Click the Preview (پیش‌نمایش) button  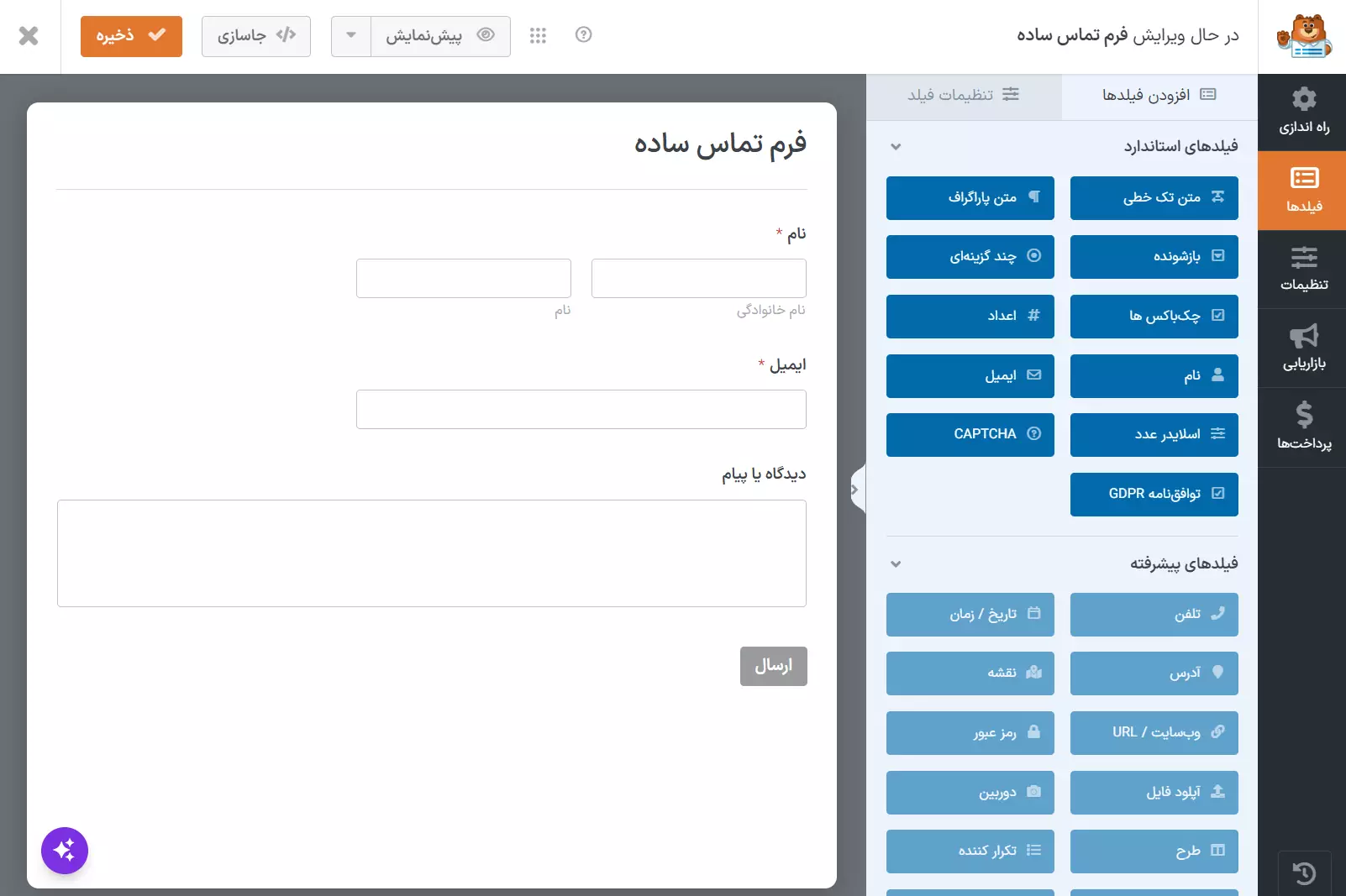(440, 36)
